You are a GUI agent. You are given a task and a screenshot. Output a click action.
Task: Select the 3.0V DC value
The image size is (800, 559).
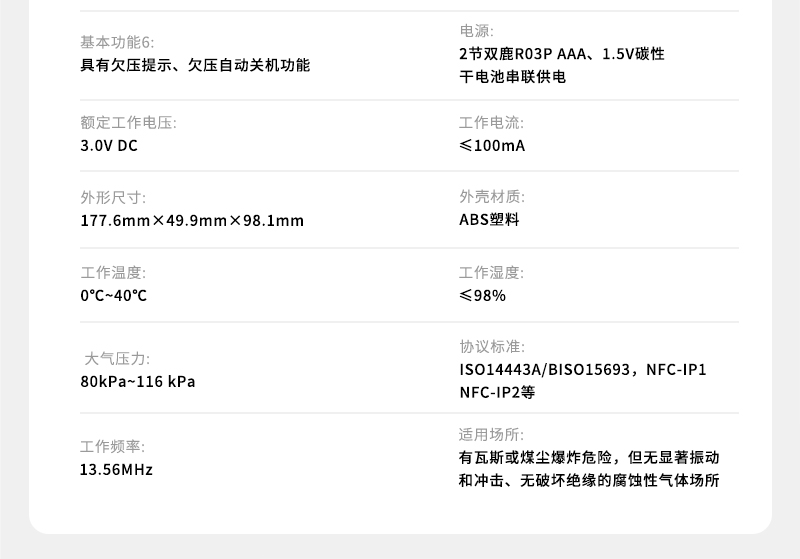[109, 146]
